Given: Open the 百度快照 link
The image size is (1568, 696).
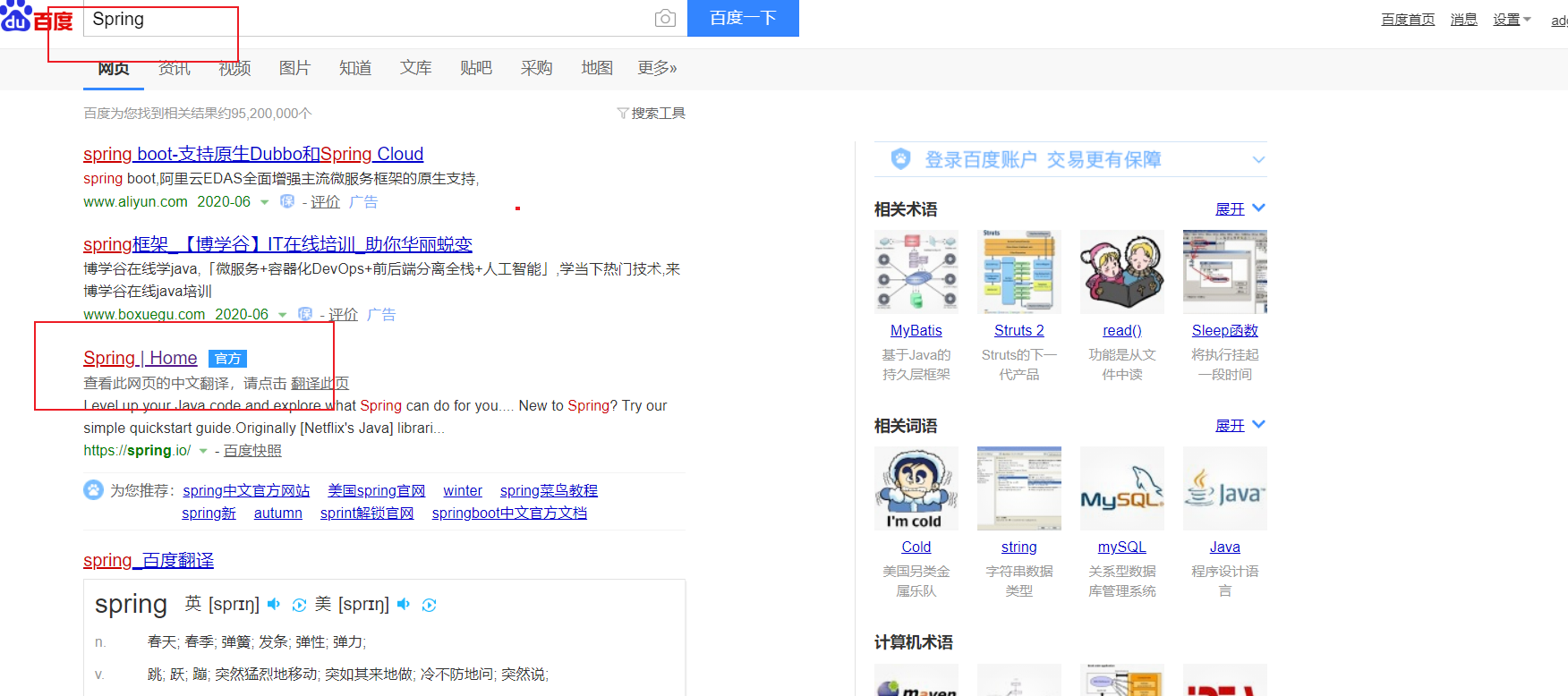Looking at the screenshot, I should [x=252, y=451].
